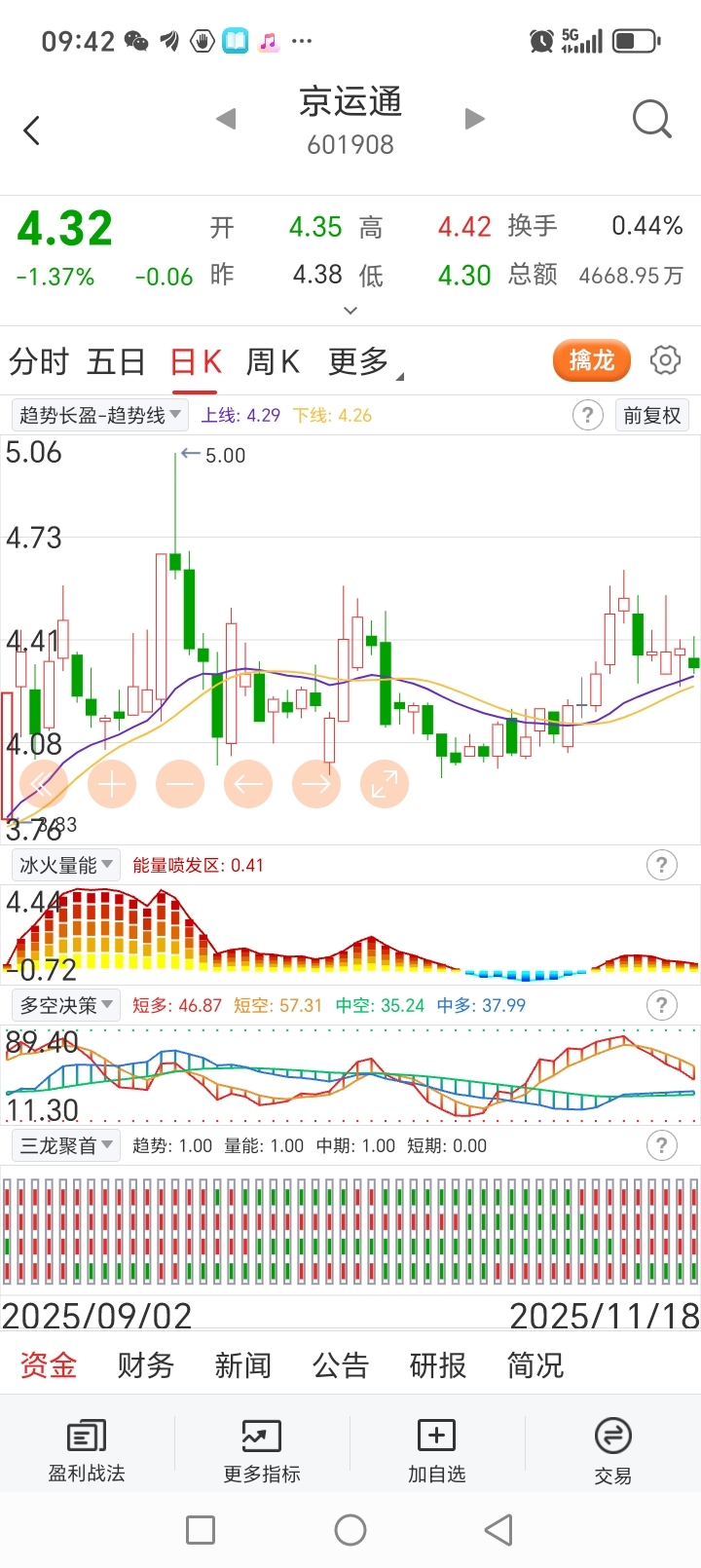The image size is (701, 1568).
Task: Tap the start date 2025/09/02
Action: [97, 1316]
